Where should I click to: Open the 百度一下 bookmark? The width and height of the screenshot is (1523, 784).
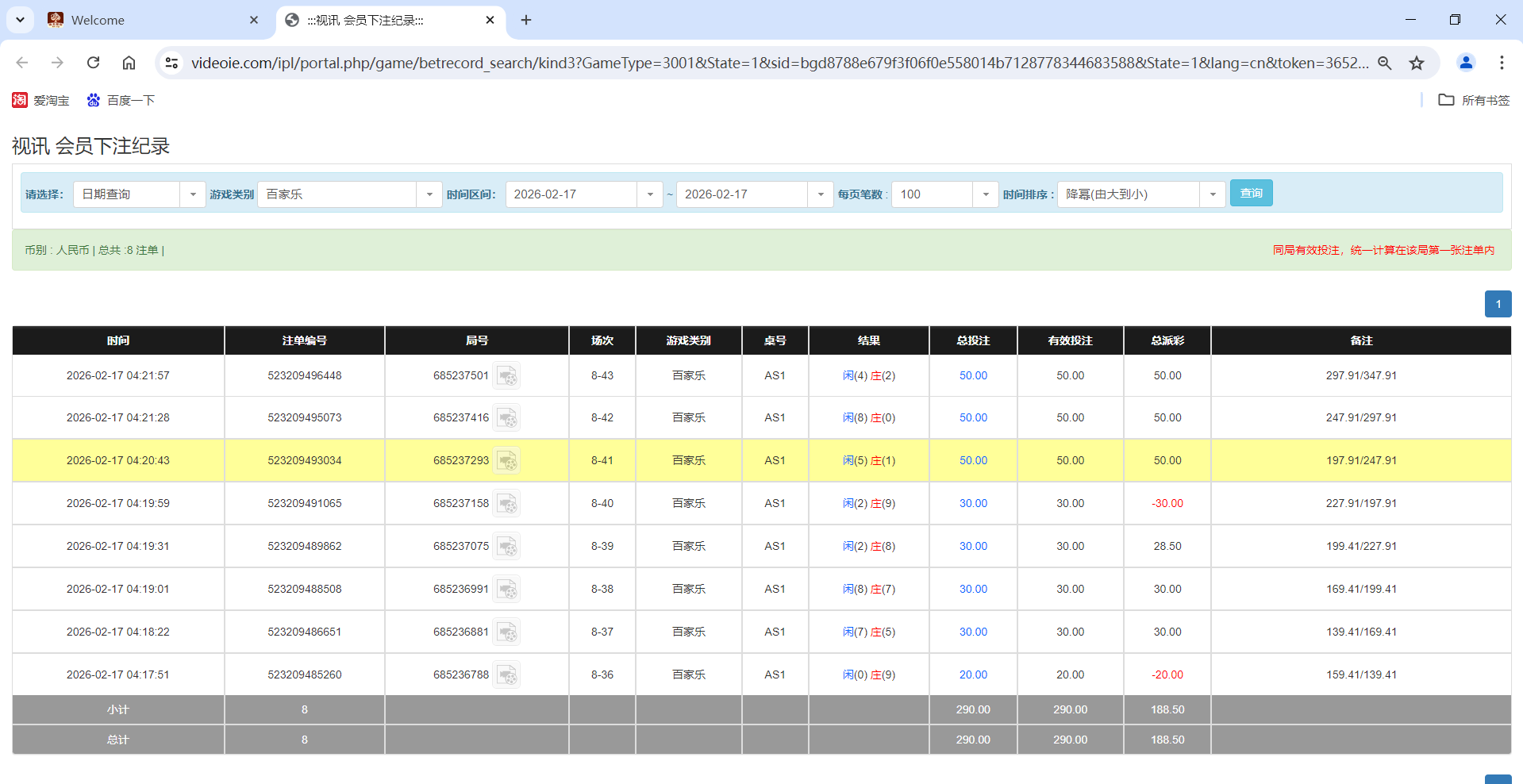click(121, 100)
